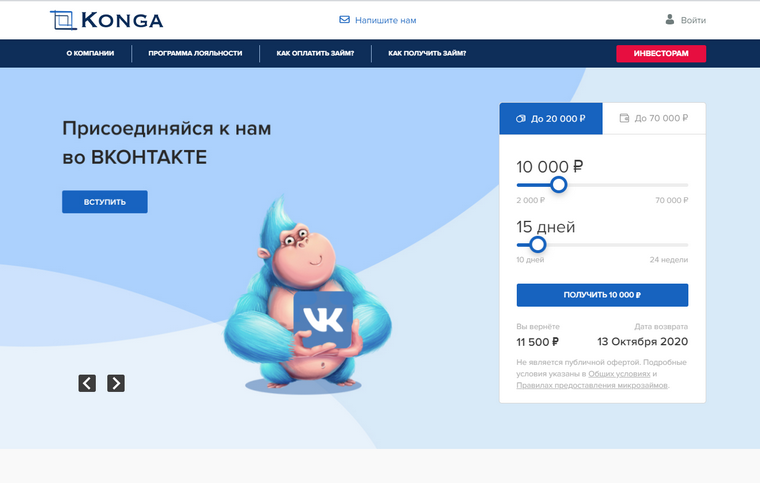Switch to the До 70 000 ₽ tab
Image resolution: width=760 pixels, height=483 pixels.
click(x=654, y=118)
